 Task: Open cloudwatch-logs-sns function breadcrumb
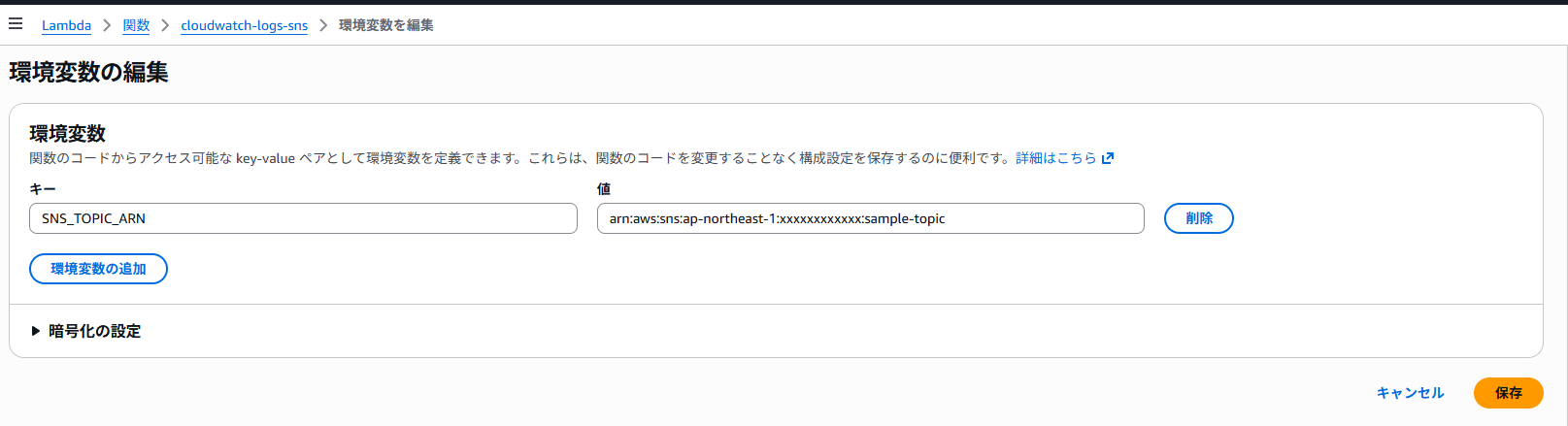click(x=244, y=25)
